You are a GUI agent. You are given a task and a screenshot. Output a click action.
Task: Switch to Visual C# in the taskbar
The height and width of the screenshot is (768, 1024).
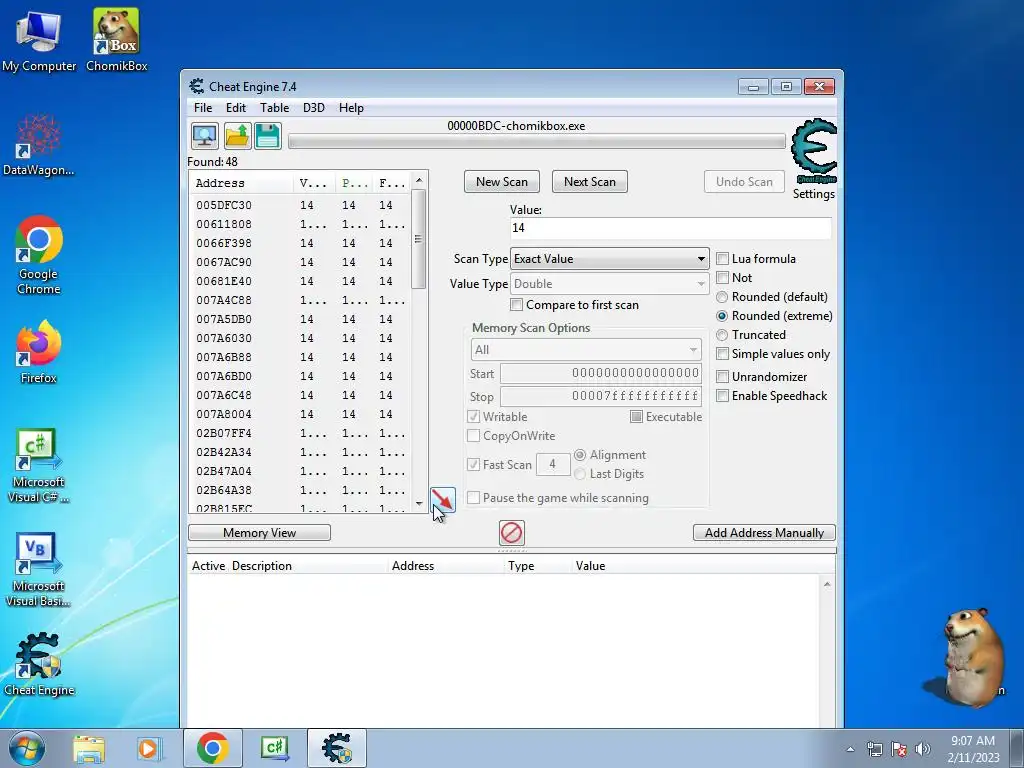tap(274, 748)
